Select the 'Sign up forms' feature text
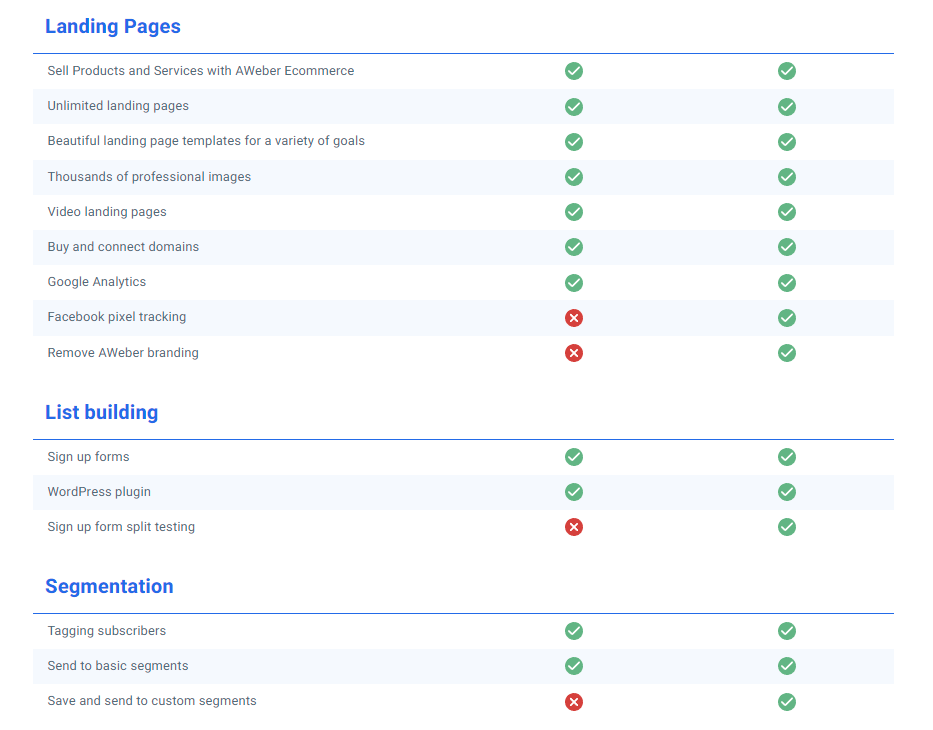 click(88, 457)
